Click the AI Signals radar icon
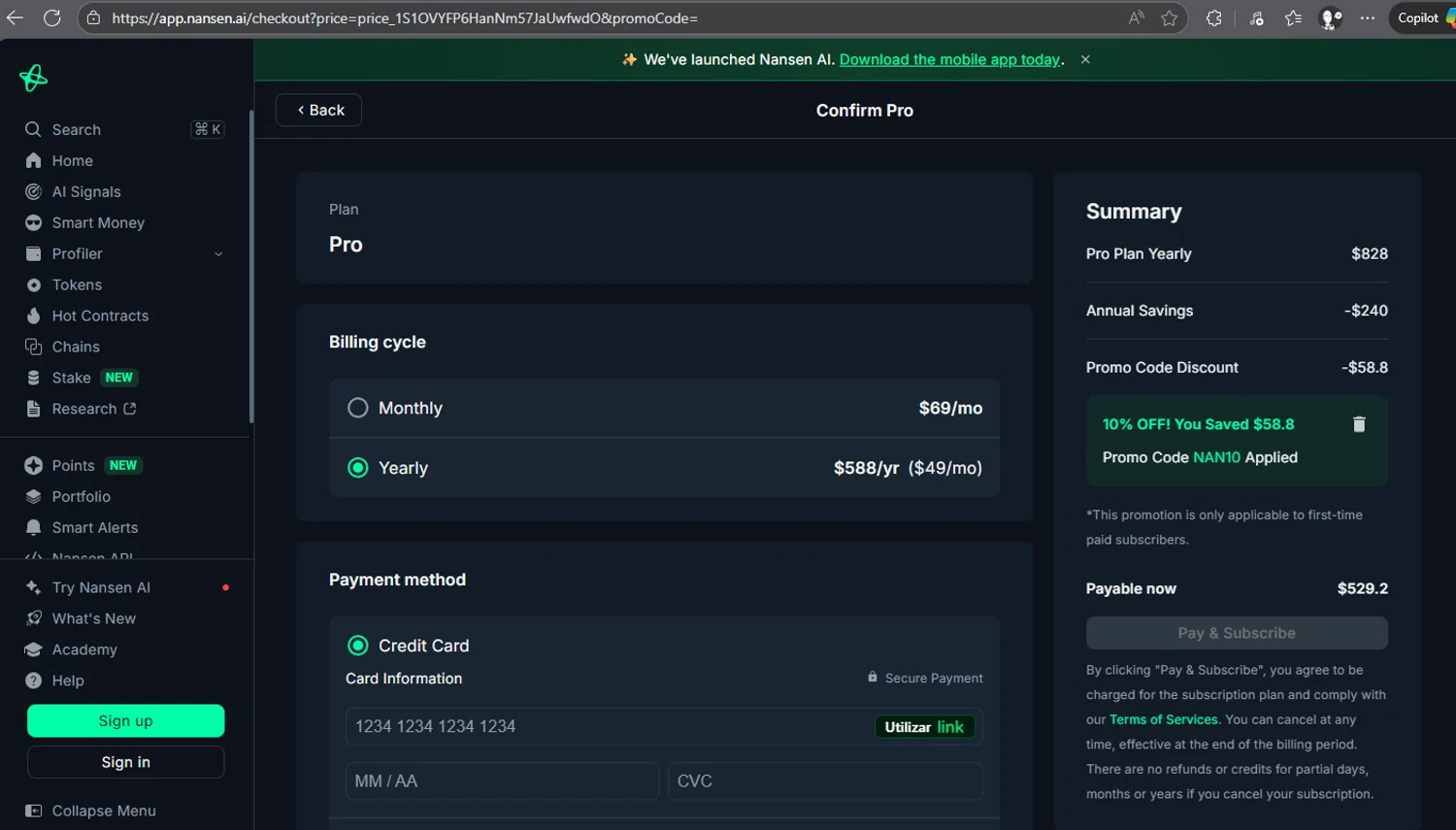Viewport: 1456px width, 830px height. (x=33, y=191)
